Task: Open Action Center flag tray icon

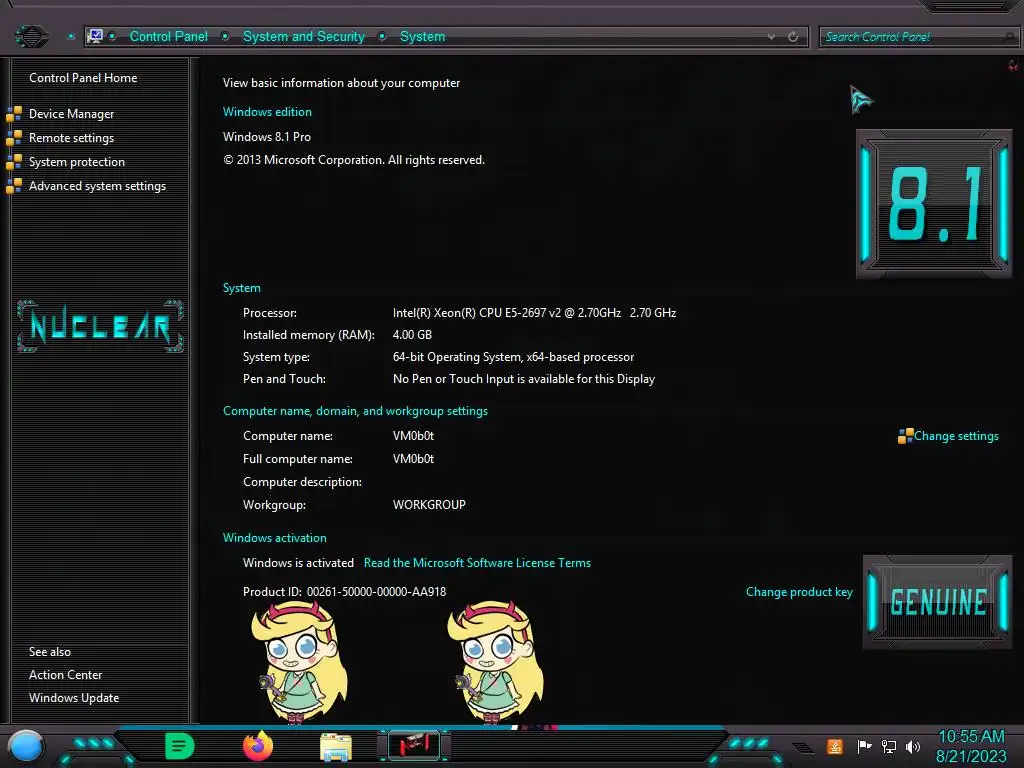Action: (864, 746)
